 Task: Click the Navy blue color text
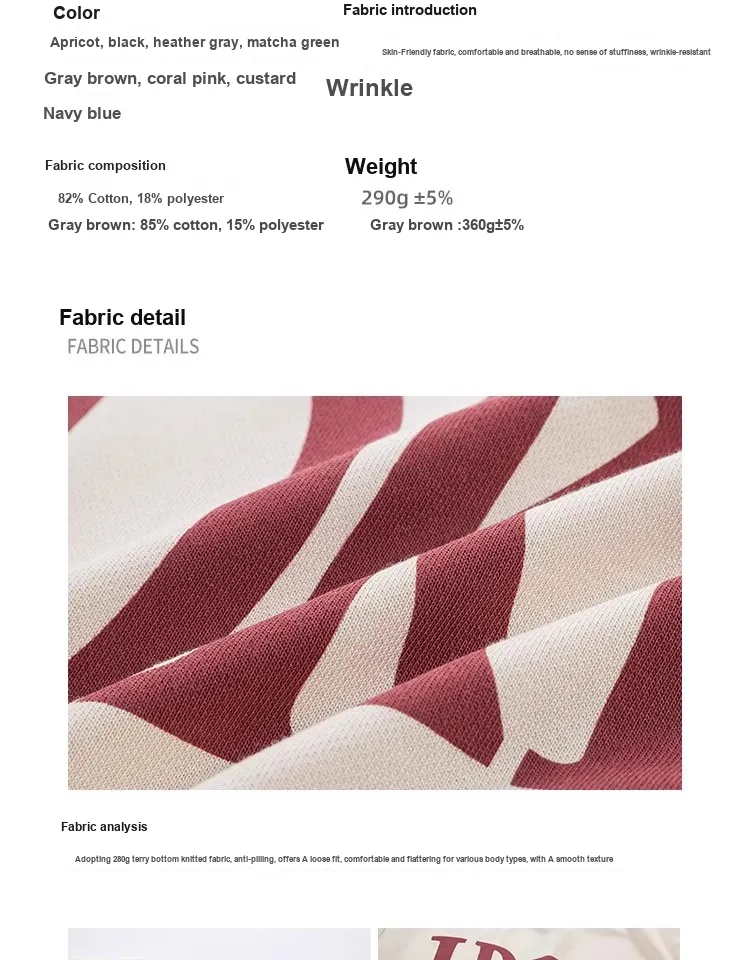(x=82, y=113)
